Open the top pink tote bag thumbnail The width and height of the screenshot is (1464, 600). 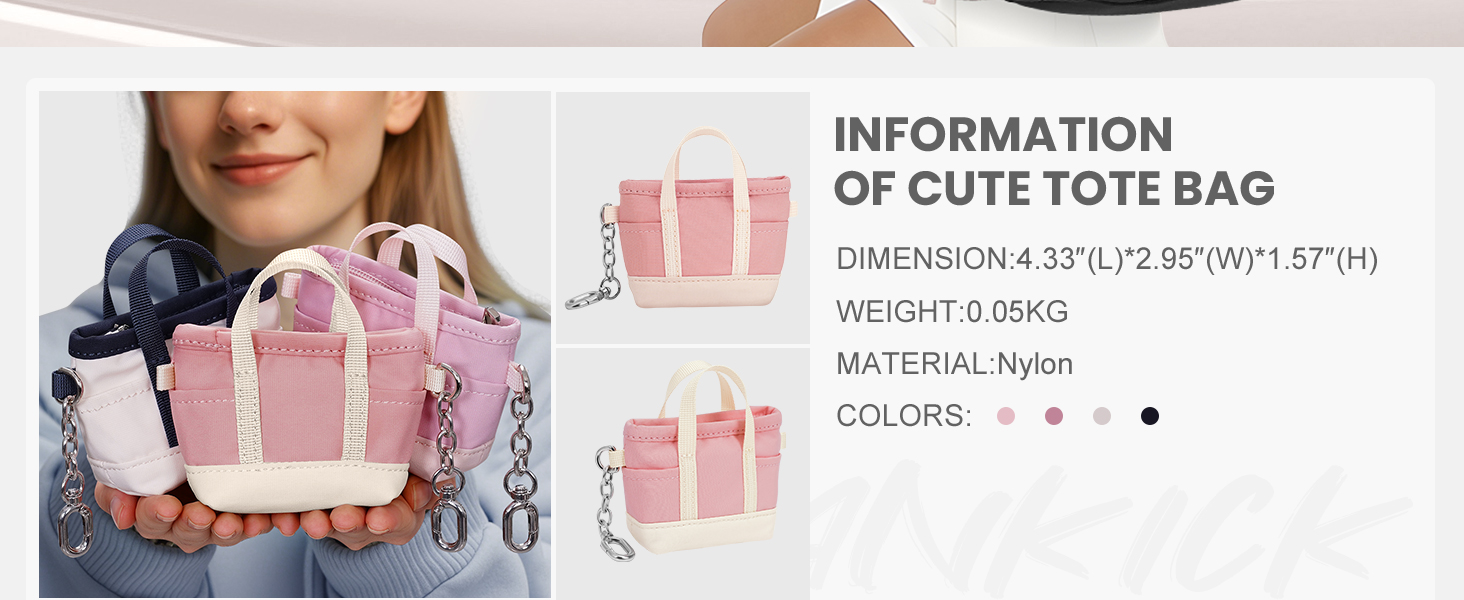[x=683, y=218]
